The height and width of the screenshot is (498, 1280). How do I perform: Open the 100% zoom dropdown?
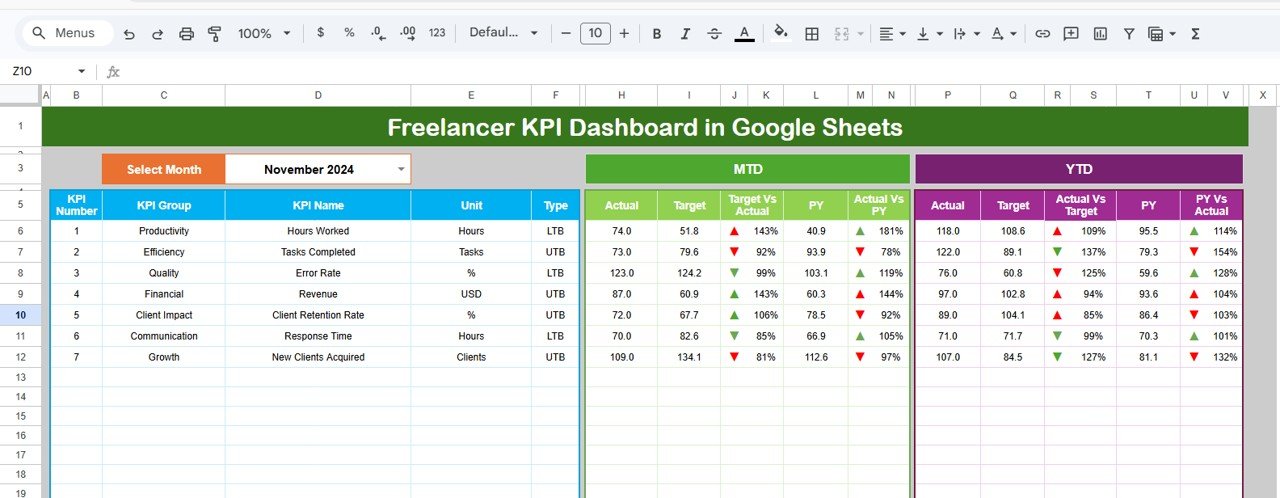click(x=264, y=34)
